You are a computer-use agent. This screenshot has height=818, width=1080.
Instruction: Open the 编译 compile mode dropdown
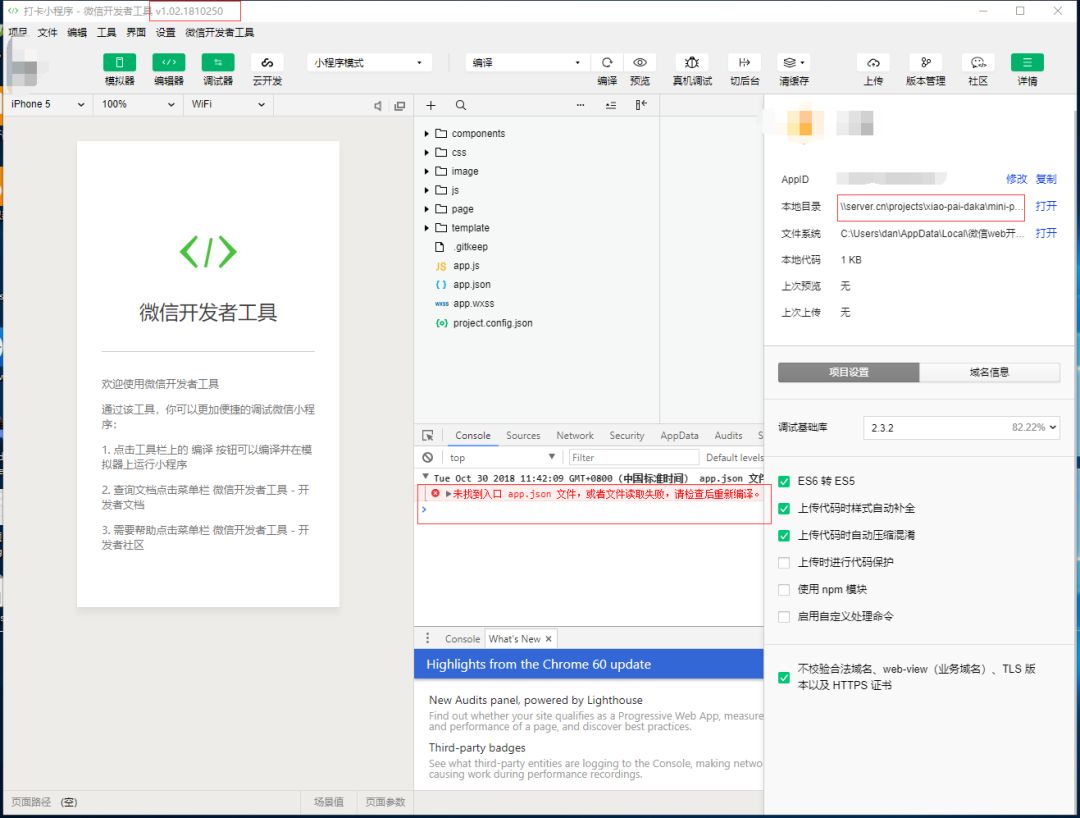click(x=527, y=63)
